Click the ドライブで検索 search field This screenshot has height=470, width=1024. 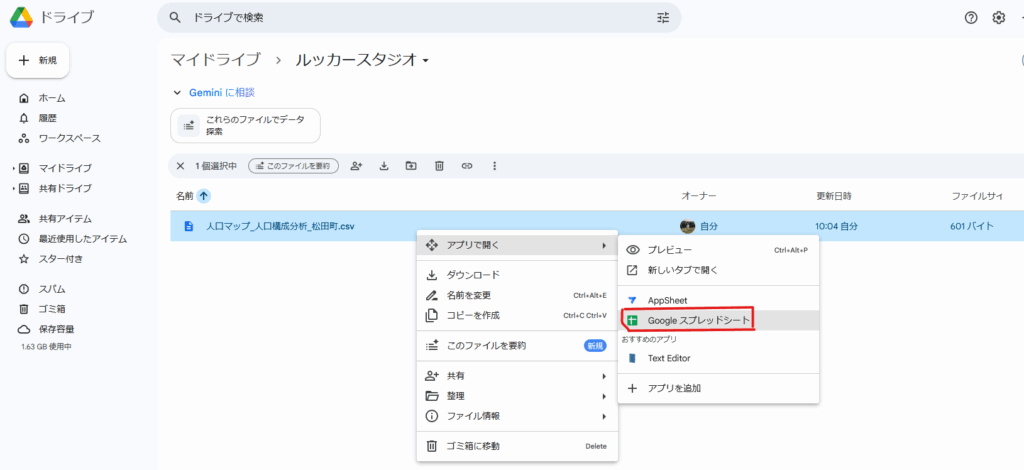click(400, 18)
